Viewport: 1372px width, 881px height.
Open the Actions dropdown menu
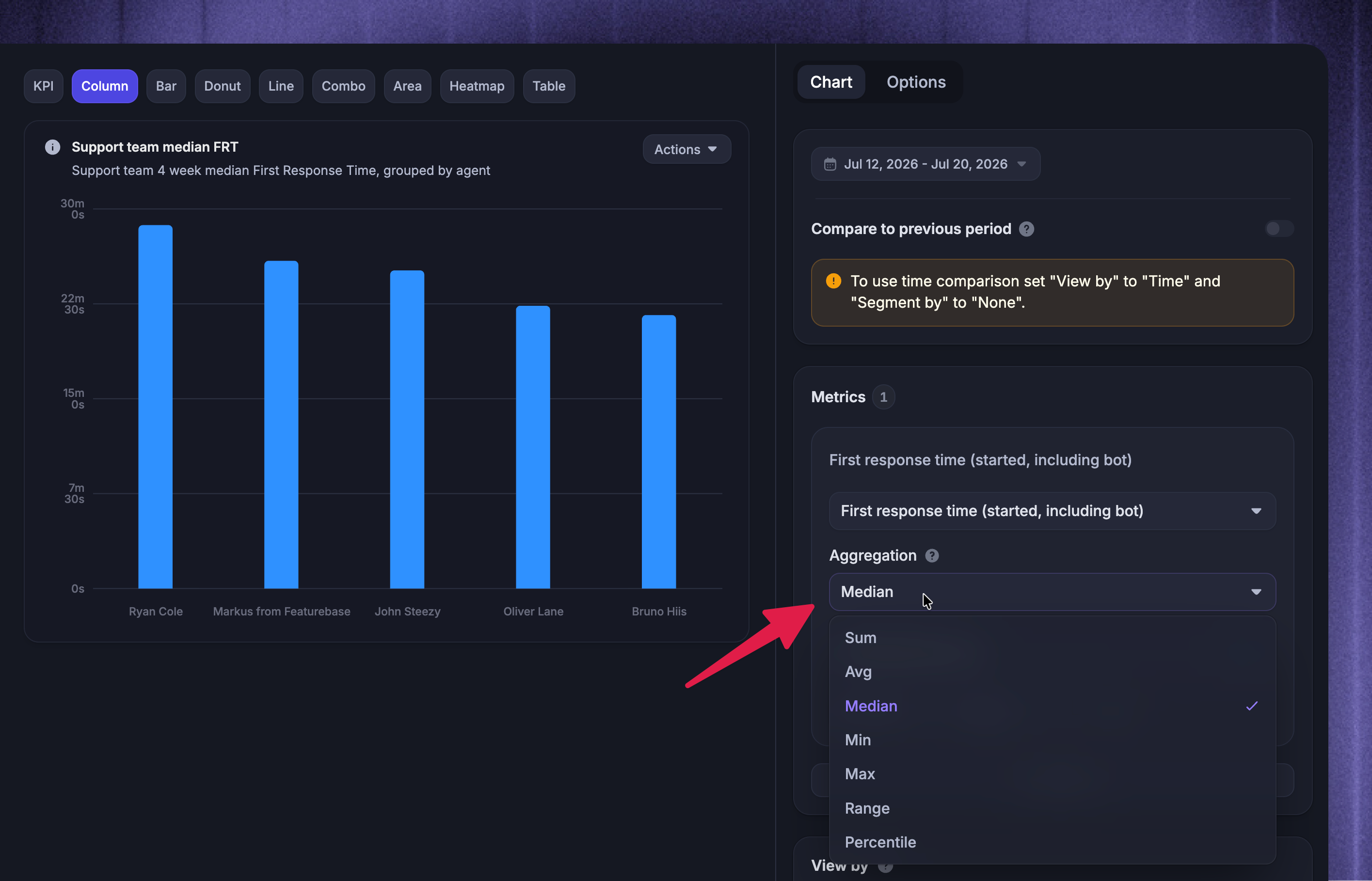point(686,149)
